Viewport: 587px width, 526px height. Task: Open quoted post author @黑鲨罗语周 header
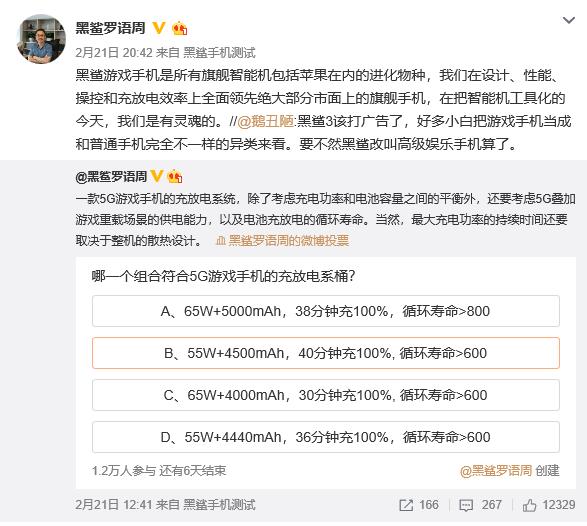(111, 176)
